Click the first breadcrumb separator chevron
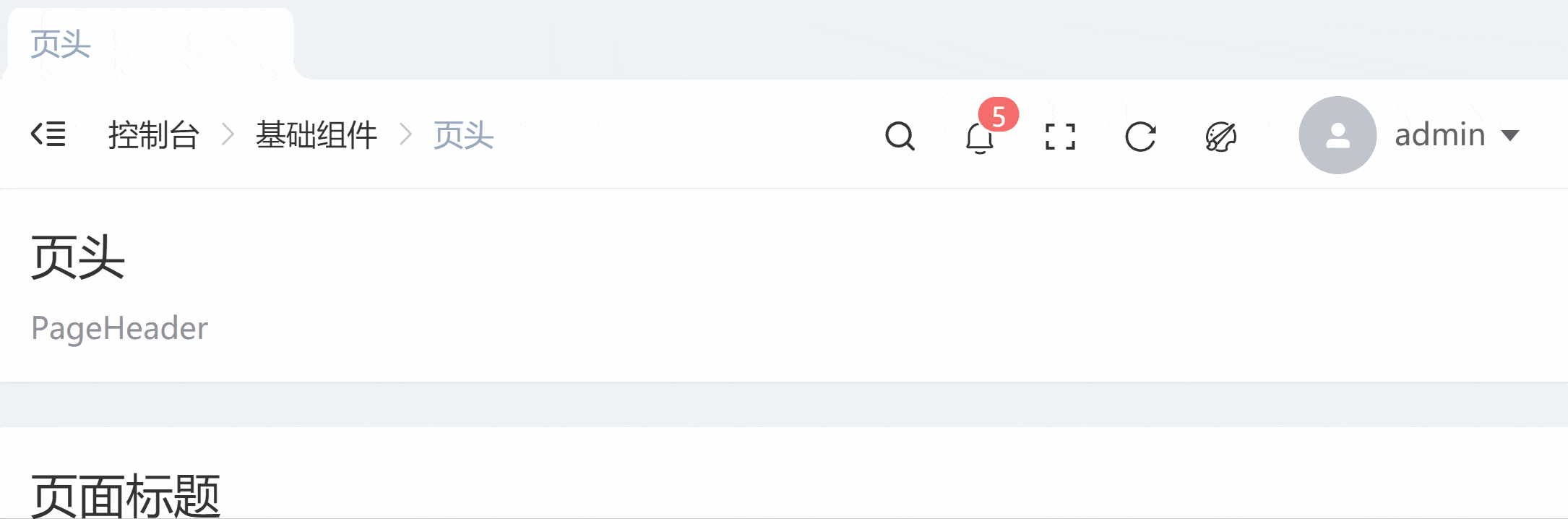 coord(228,134)
